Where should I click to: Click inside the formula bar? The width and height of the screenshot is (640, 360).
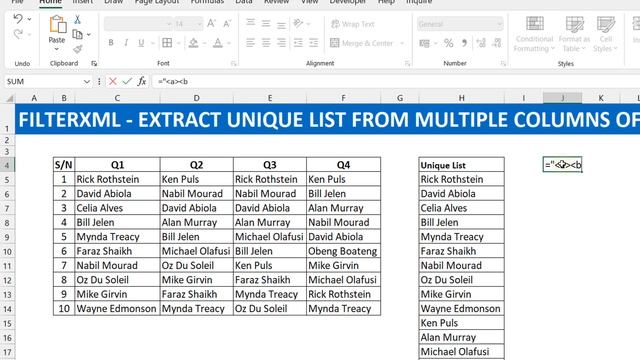tap(396, 82)
